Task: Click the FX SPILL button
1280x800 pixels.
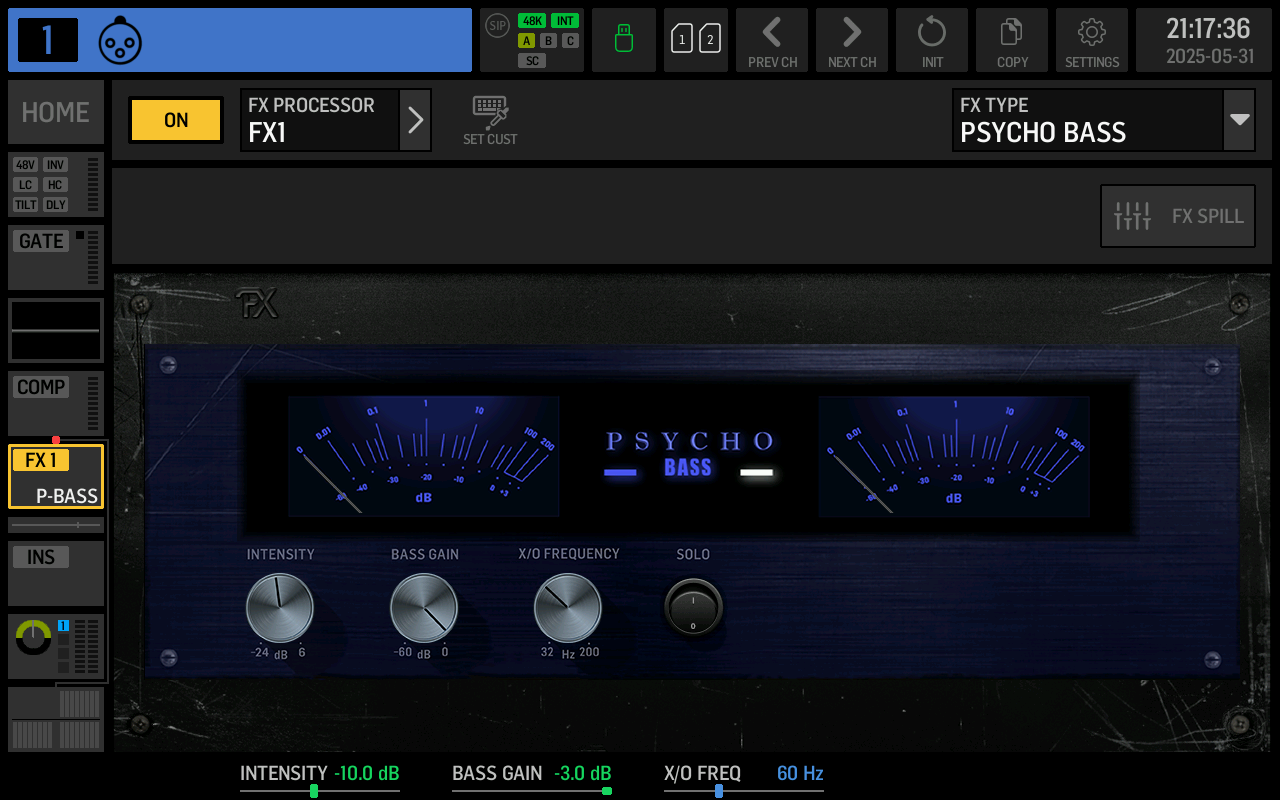Action: [1177, 215]
